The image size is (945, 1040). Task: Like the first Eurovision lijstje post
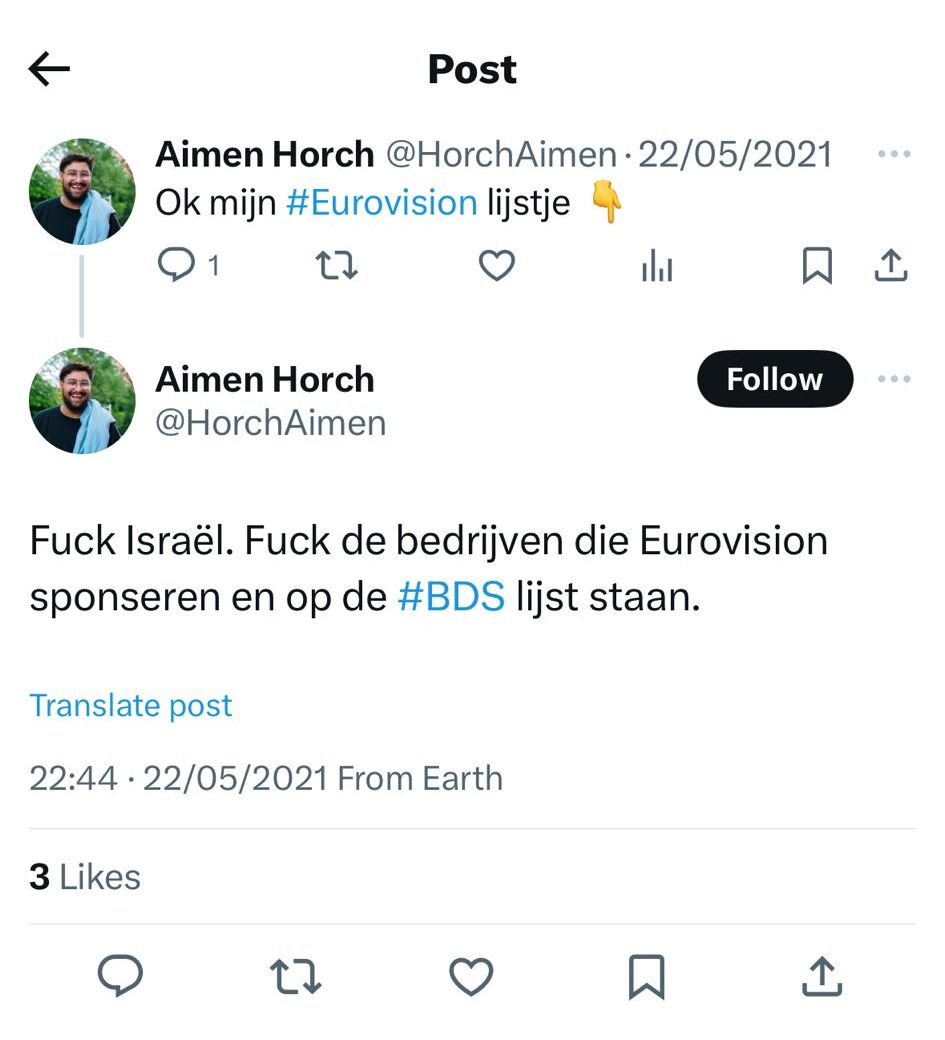coord(497,265)
